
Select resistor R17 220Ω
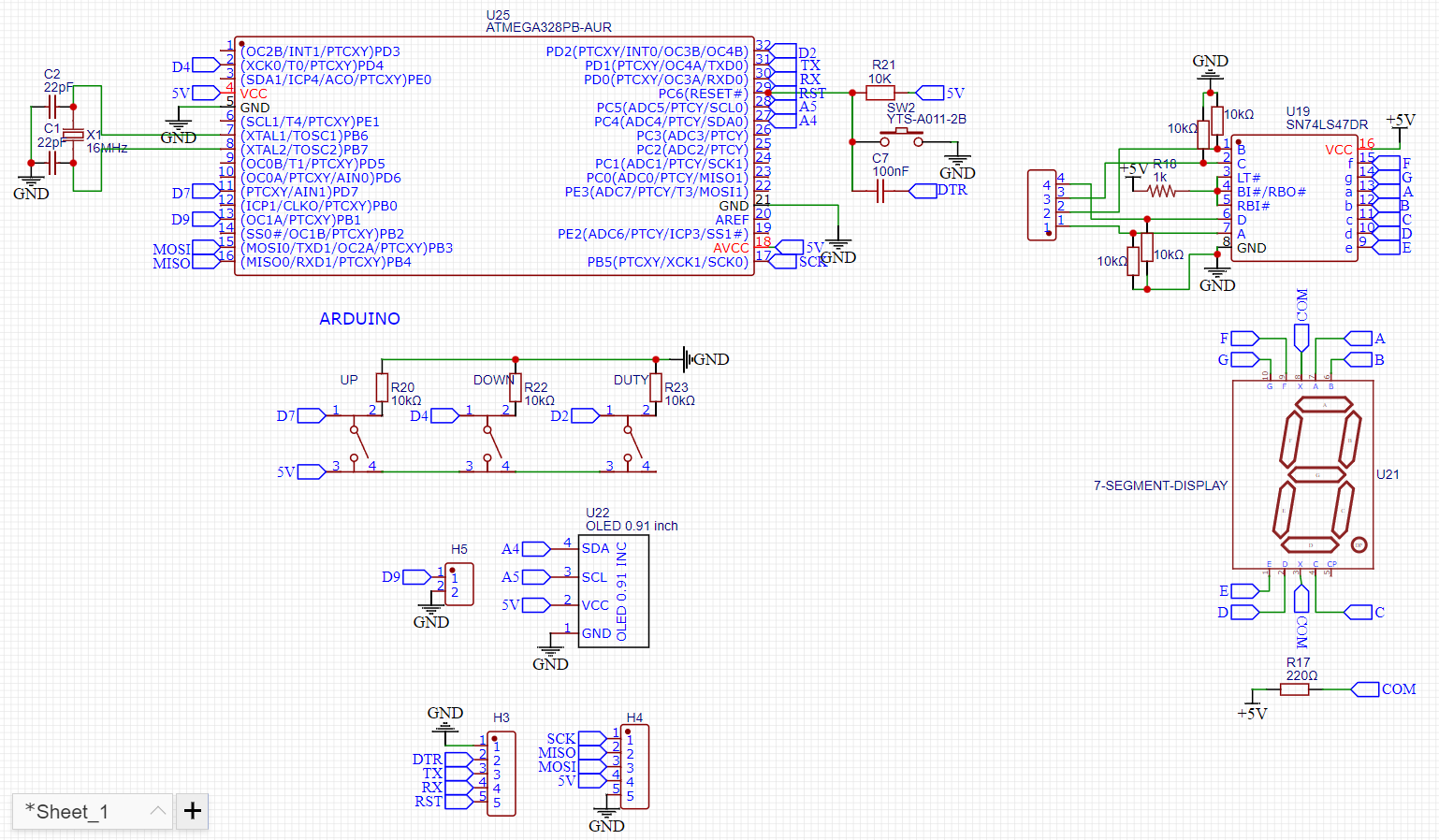click(1294, 689)
